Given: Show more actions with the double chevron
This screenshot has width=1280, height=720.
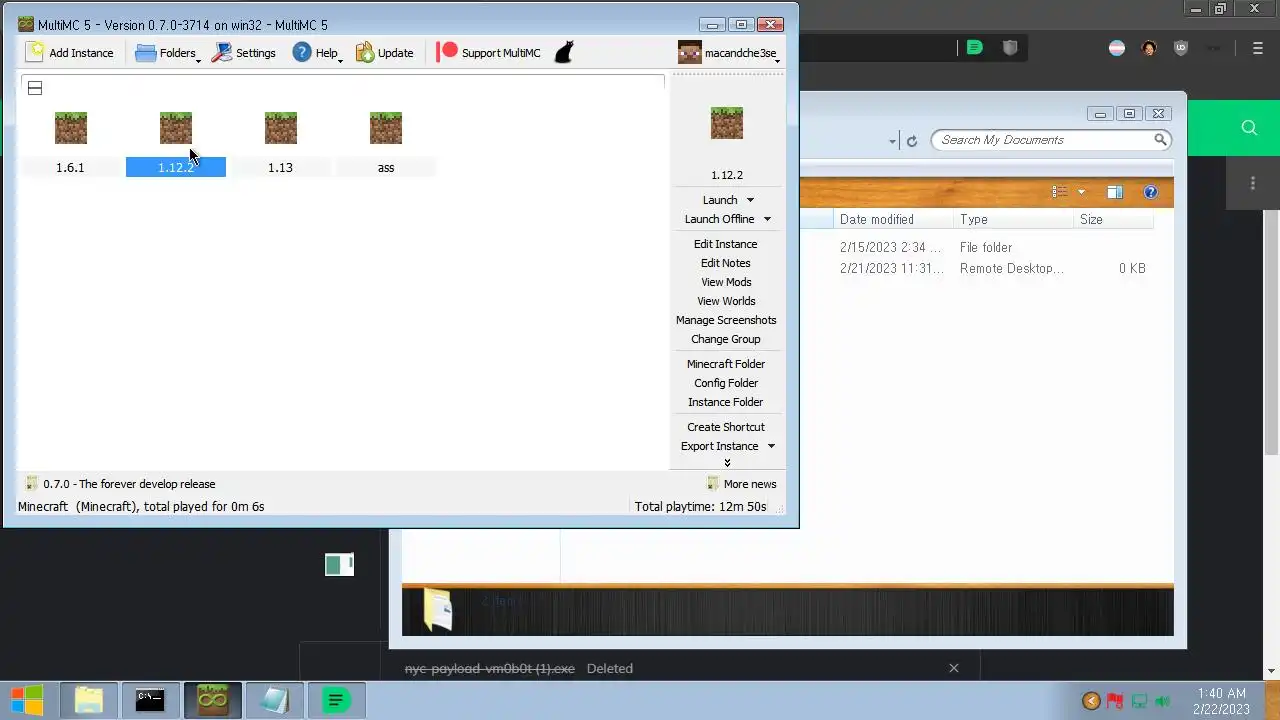Looking at the screenshot, I should [727, 463].
